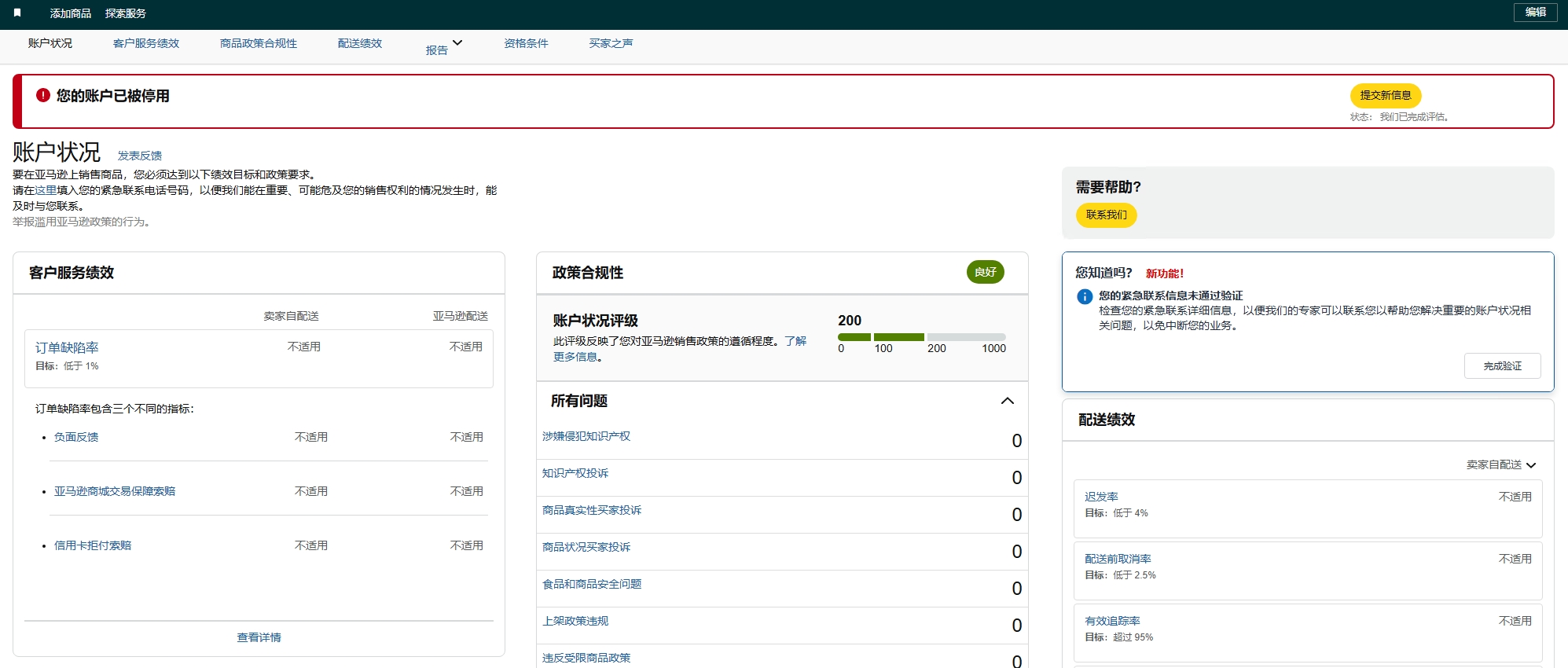Open the 买家之声 tab
Screen dimensions: 1568x668
(611, 43)
